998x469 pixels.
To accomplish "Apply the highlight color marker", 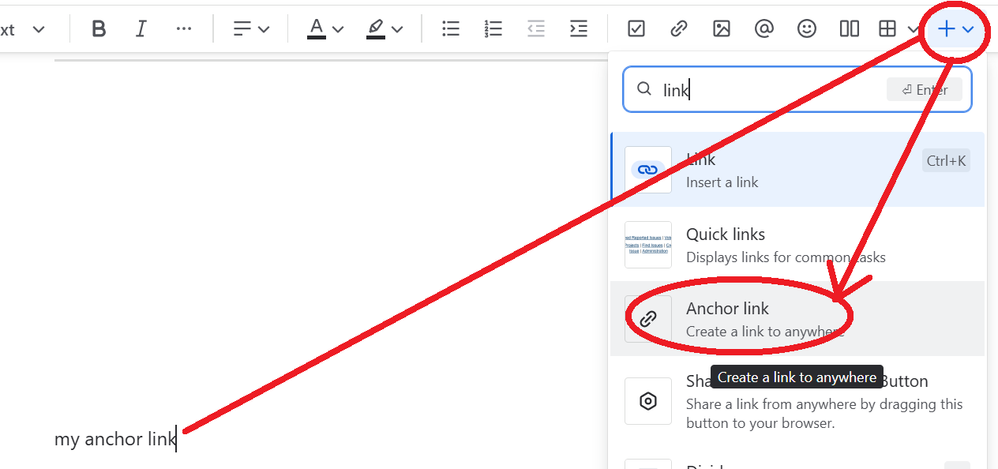I will [376, 29].
